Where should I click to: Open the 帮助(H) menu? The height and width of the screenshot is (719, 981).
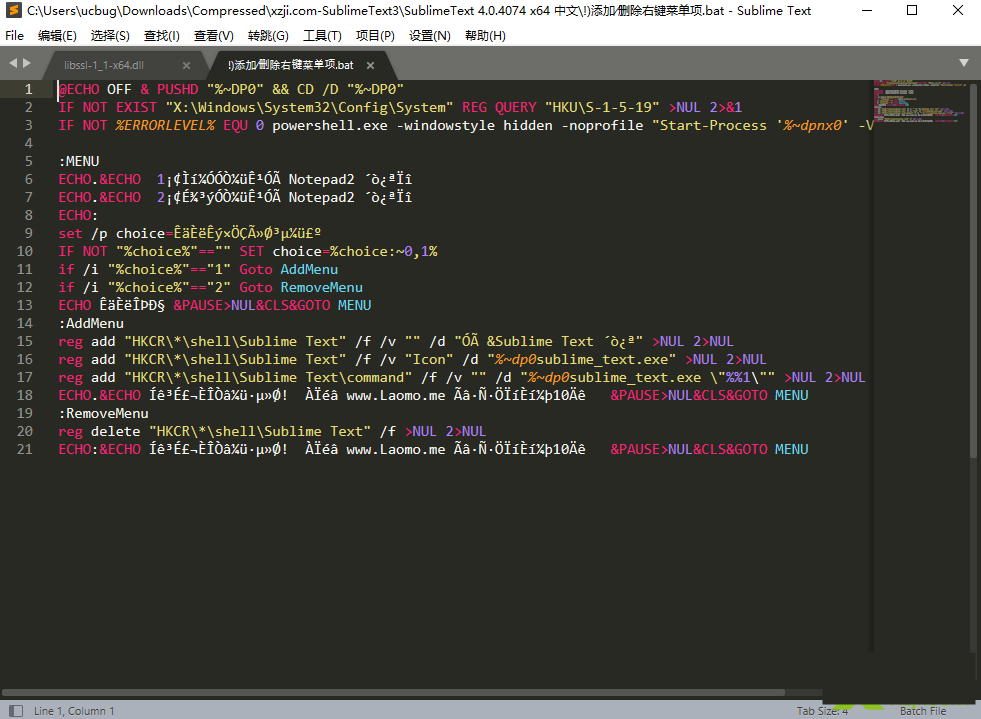point(485,36)
